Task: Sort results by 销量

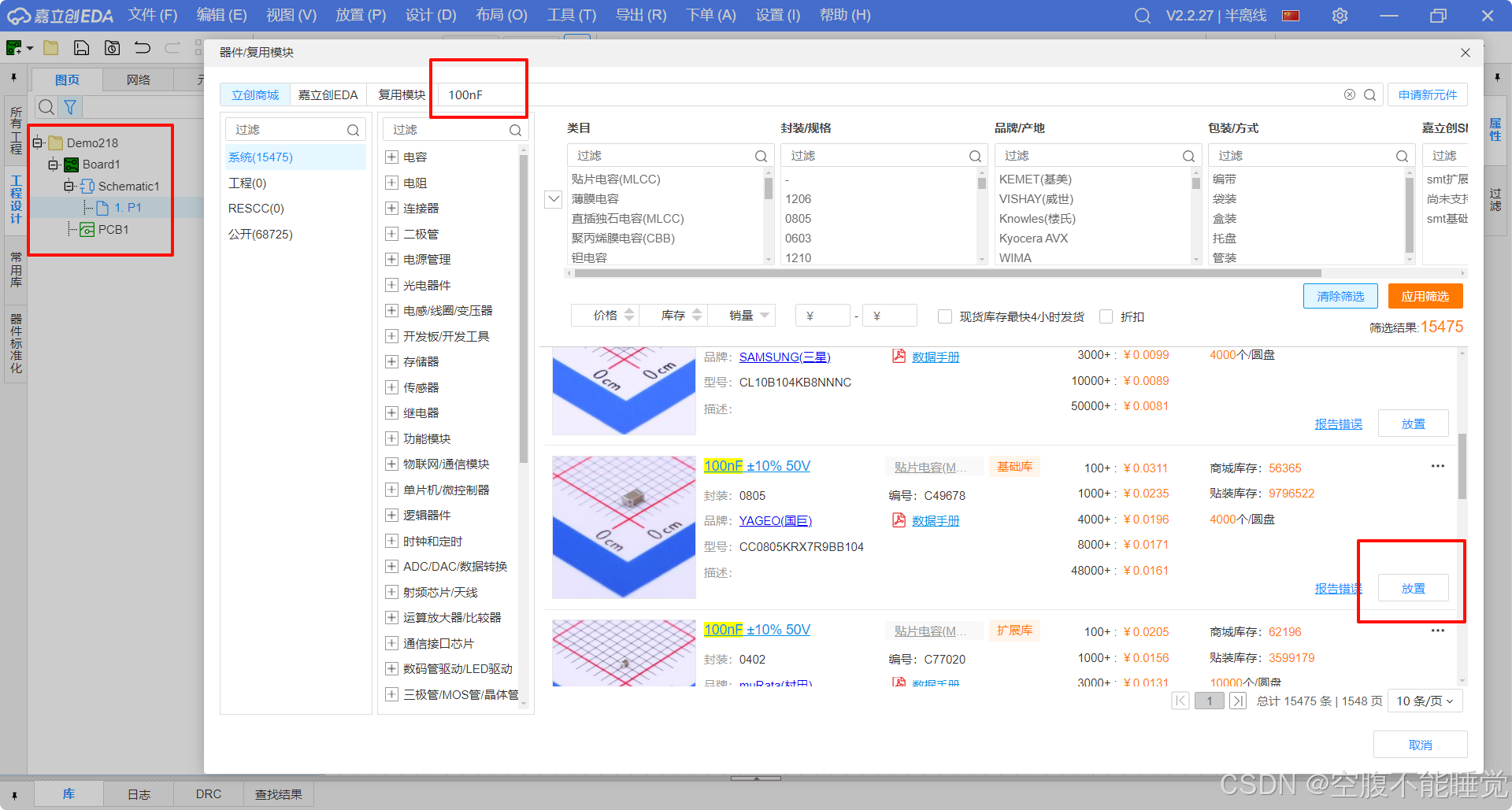Action: click(741, 316)
